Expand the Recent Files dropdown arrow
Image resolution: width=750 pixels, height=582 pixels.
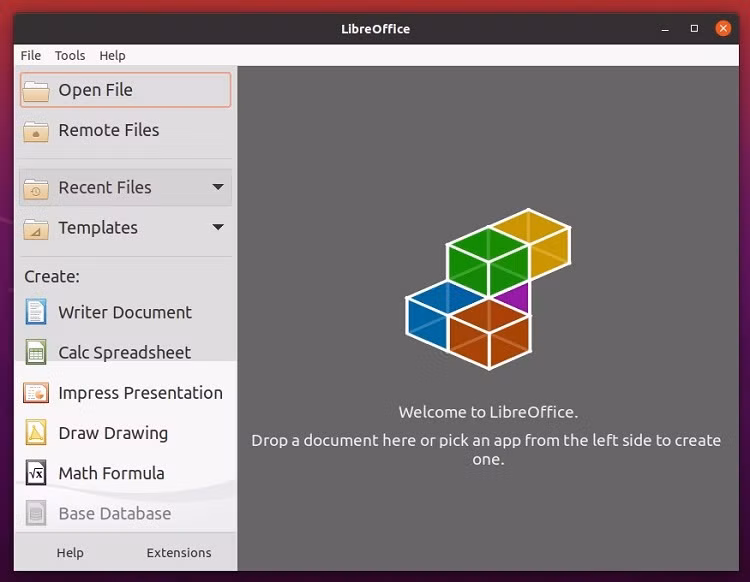218,187
